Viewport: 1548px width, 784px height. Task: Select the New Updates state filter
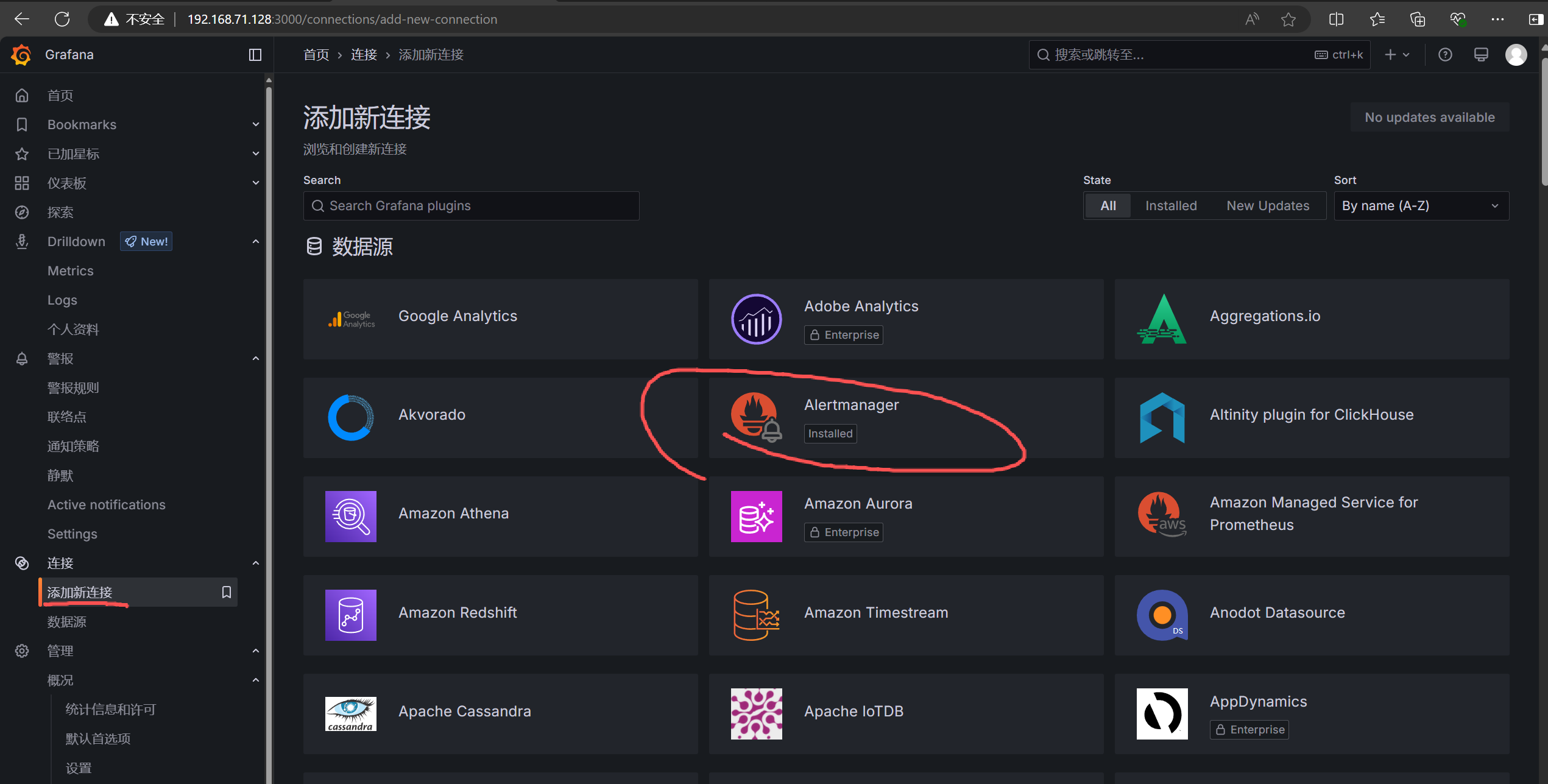[1268, 206]
